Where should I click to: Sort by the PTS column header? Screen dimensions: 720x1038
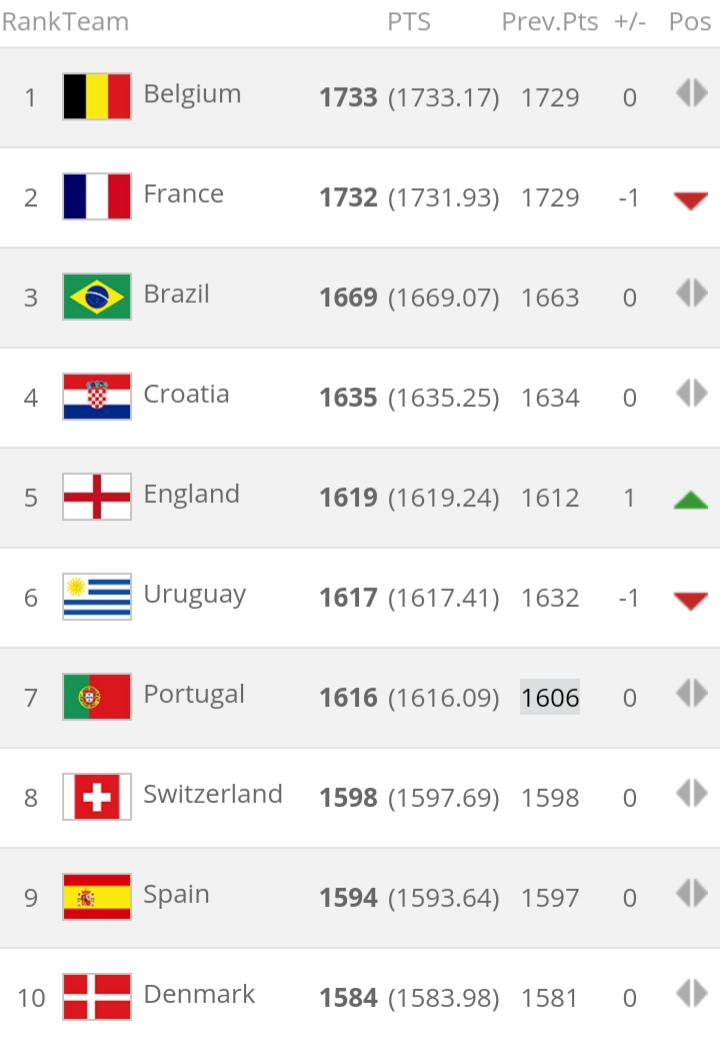tap(409, 22)
